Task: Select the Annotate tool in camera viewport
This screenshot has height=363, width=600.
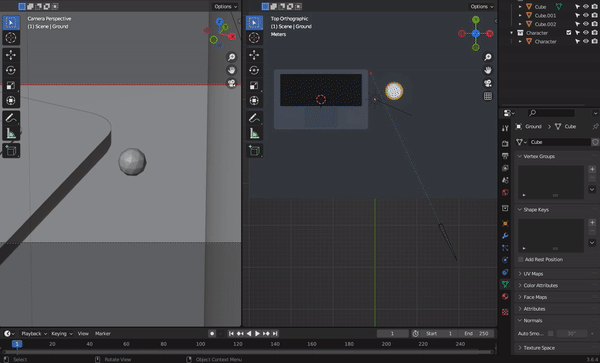Action: point(11,118)
